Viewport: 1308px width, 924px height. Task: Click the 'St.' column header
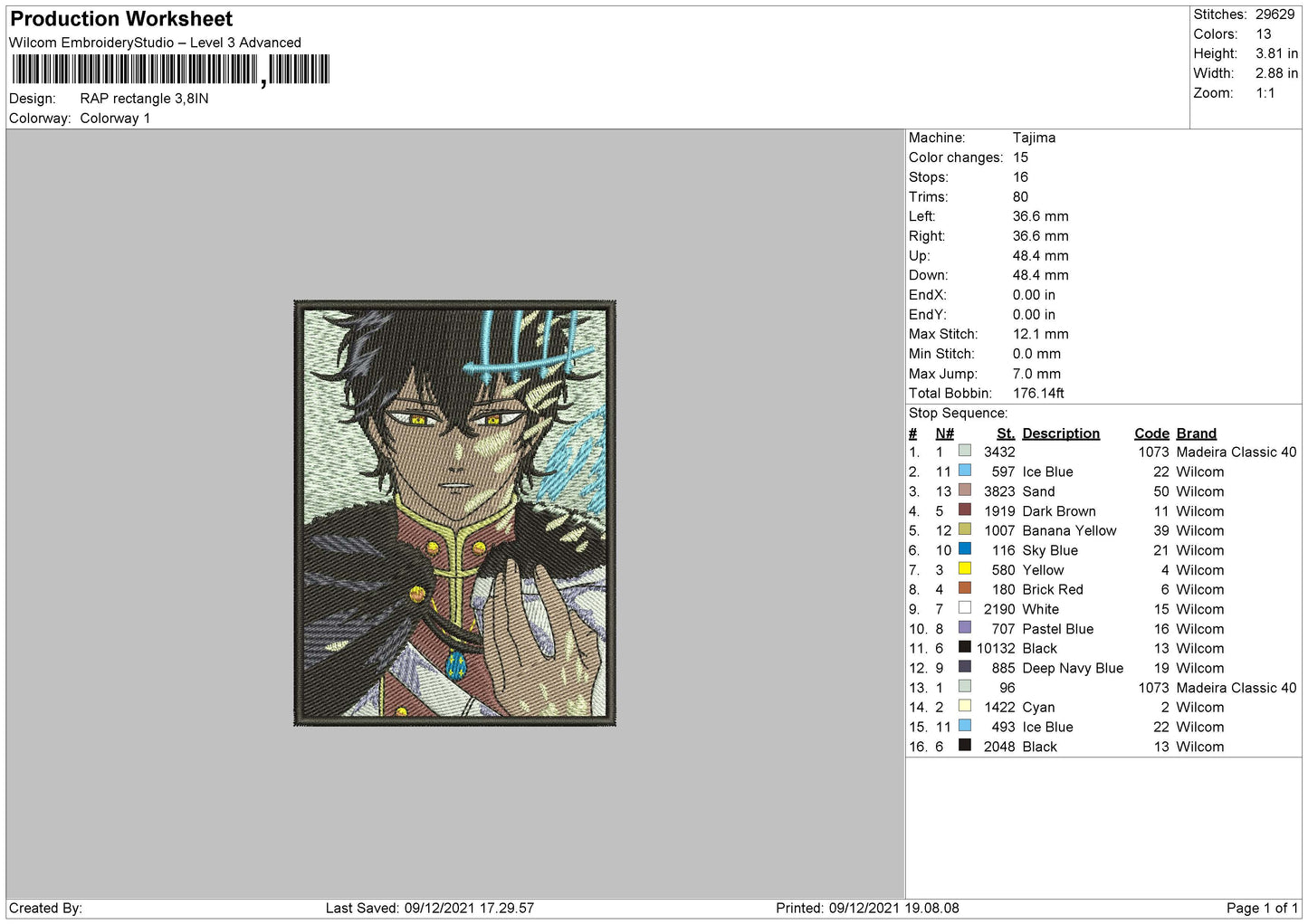pos(1006,433)
